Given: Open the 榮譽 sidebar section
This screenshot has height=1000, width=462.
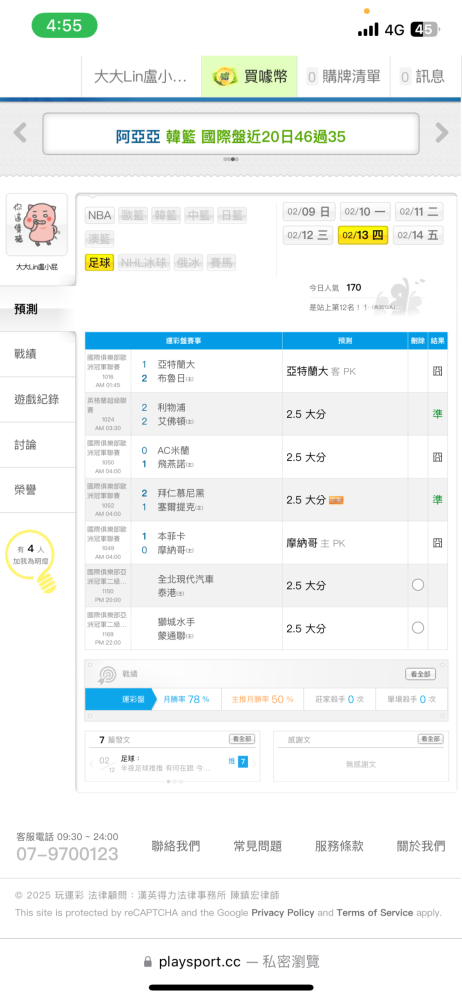Looking at the screenshot, I should pyautogui.click(x=38, y=490).
